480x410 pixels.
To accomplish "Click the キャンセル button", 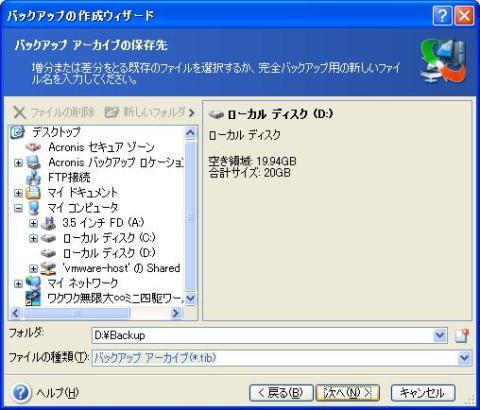I will [x=423, y=393].
